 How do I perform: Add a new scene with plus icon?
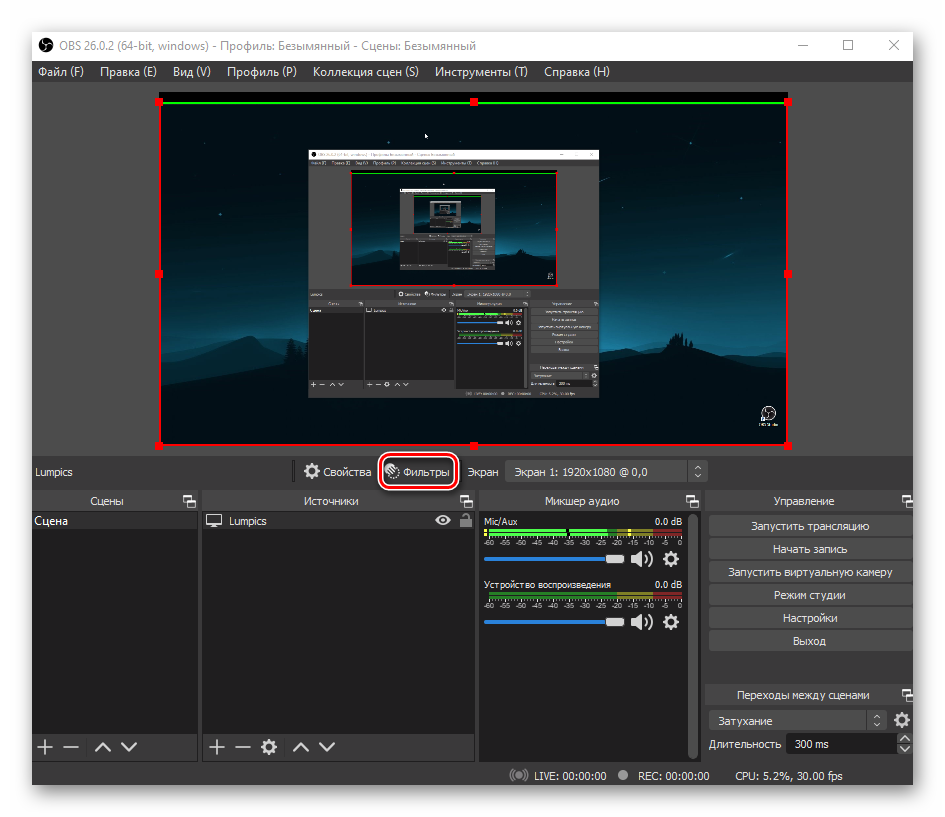pos(44,747)
